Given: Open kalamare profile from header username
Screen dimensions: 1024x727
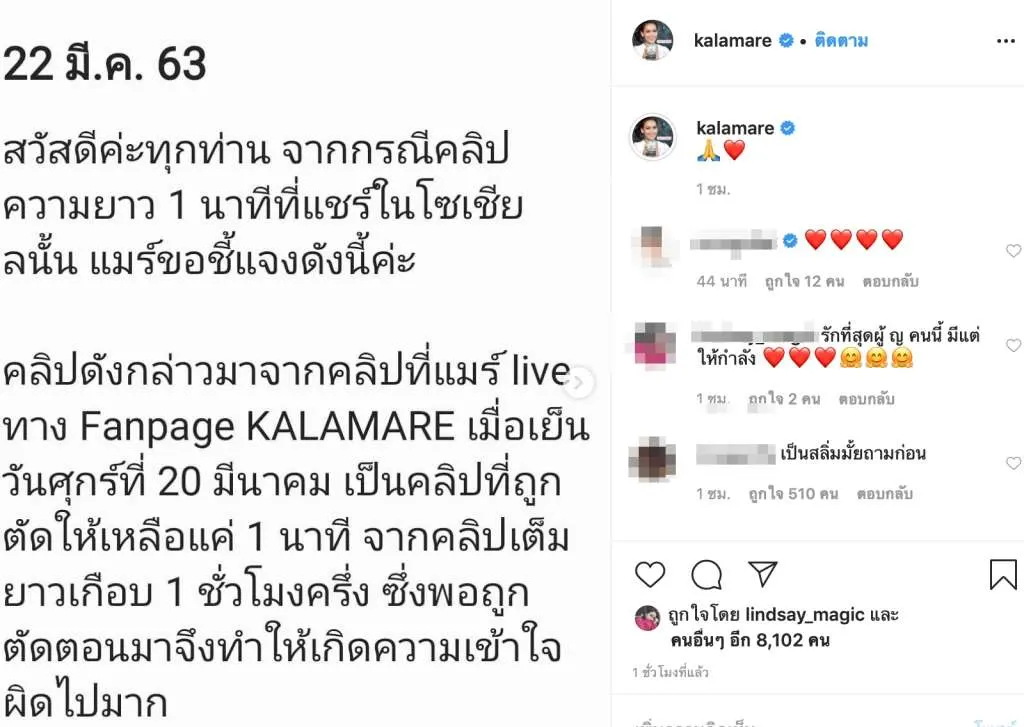Looking at the screenshot, I should coord(732,40).
